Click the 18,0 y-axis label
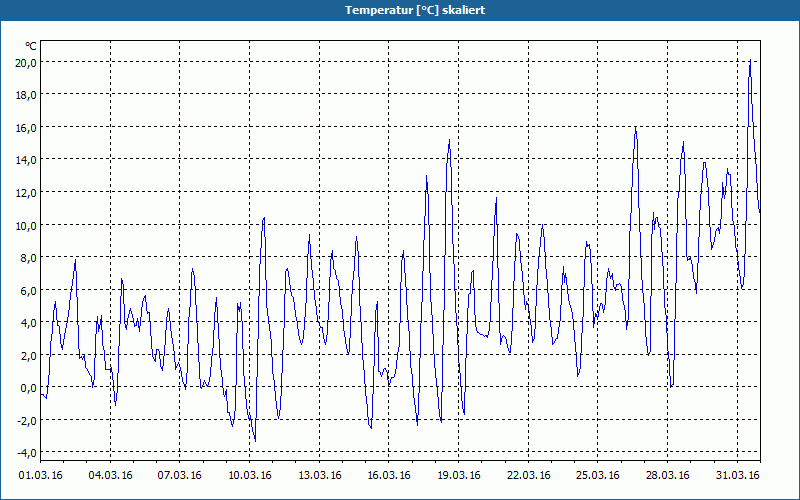 coord(26,95)
